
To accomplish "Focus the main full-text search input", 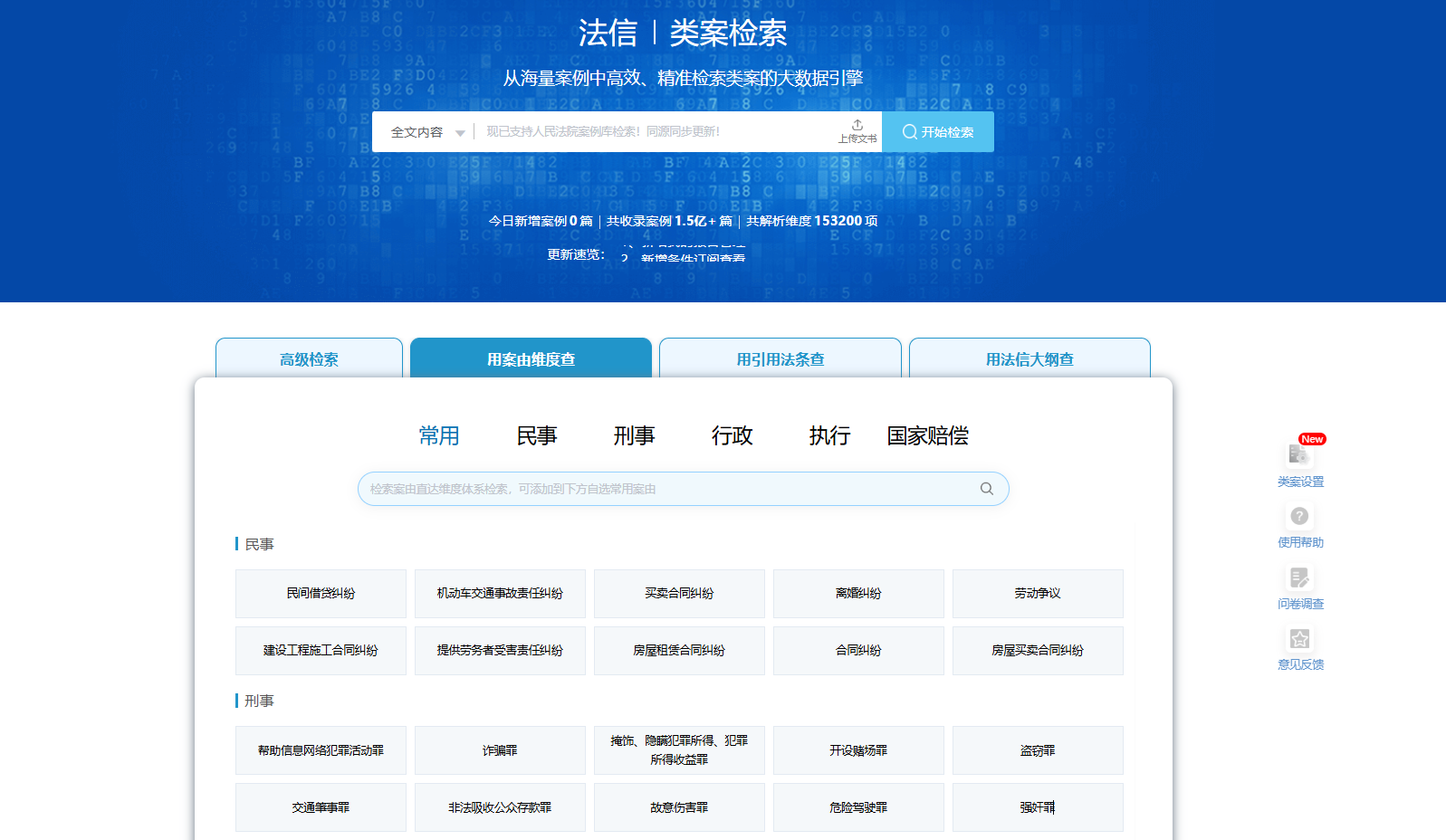I will click(x=656, y=132).
